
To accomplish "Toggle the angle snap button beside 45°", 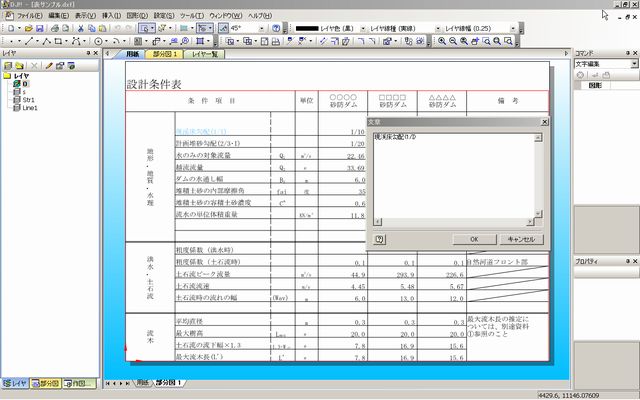I will click(x=223, y=29).
